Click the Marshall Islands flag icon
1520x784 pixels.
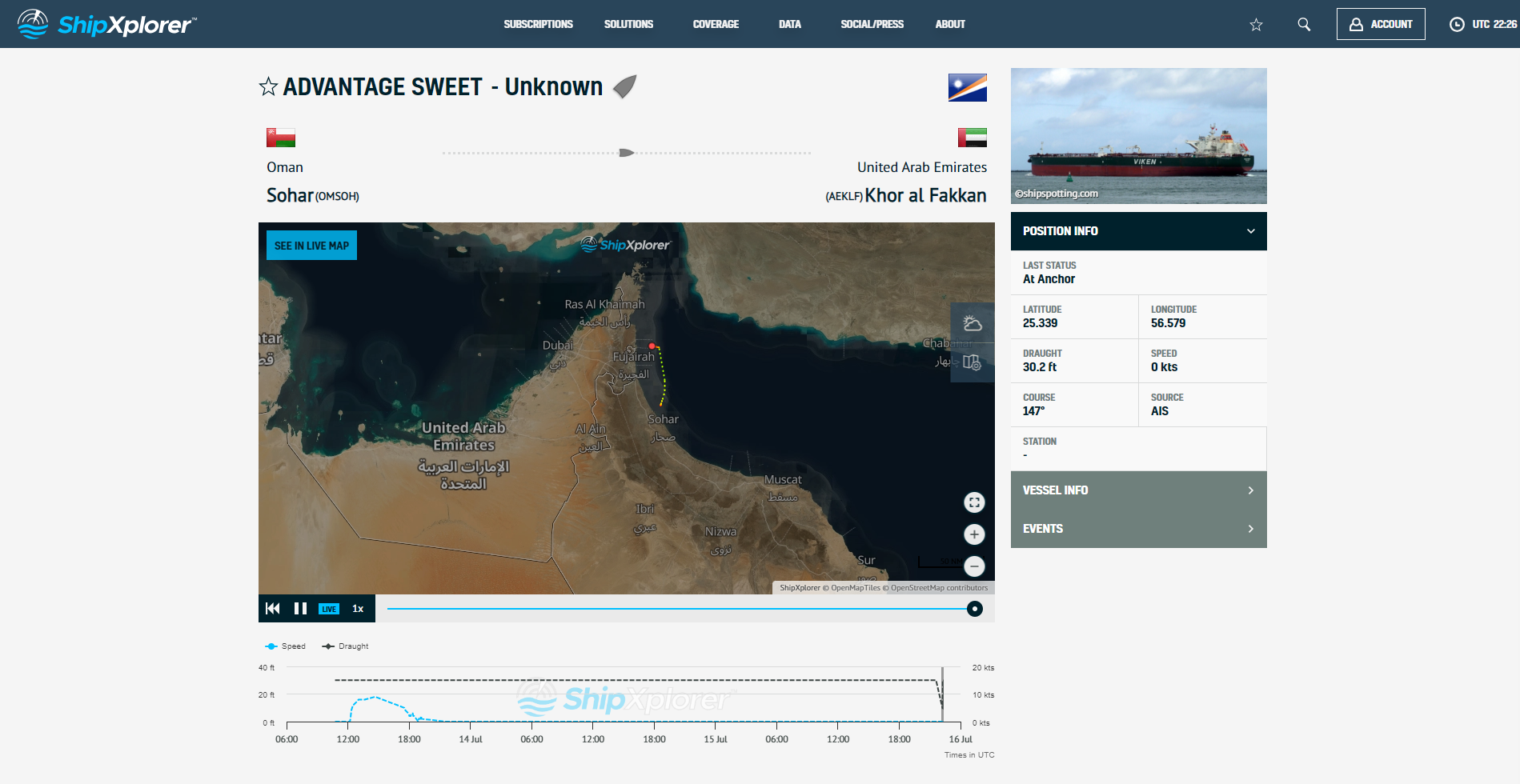tap(968, 88)
